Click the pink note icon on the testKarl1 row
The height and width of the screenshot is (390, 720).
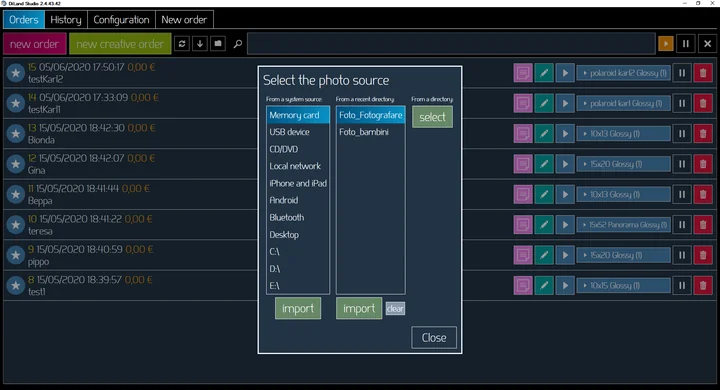pyautogui.click(x=523, y=103)
